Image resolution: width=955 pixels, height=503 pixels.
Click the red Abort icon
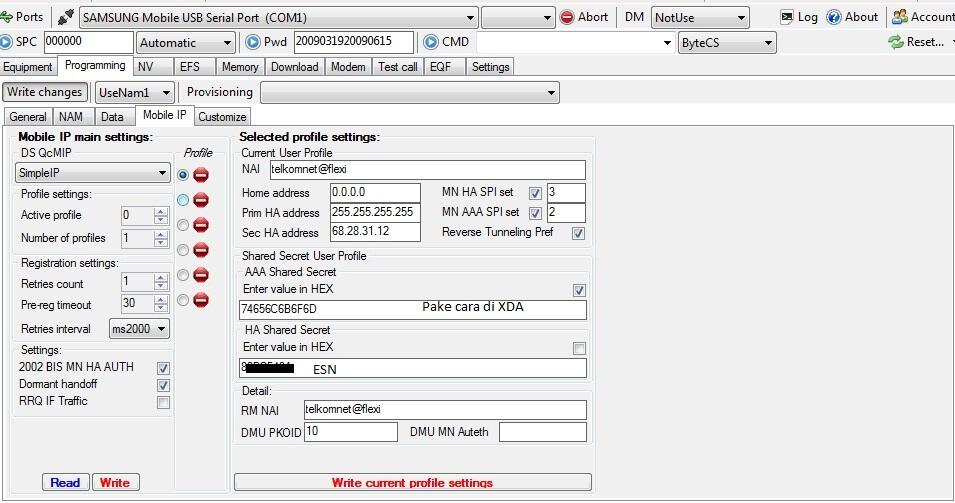(568, 17)
